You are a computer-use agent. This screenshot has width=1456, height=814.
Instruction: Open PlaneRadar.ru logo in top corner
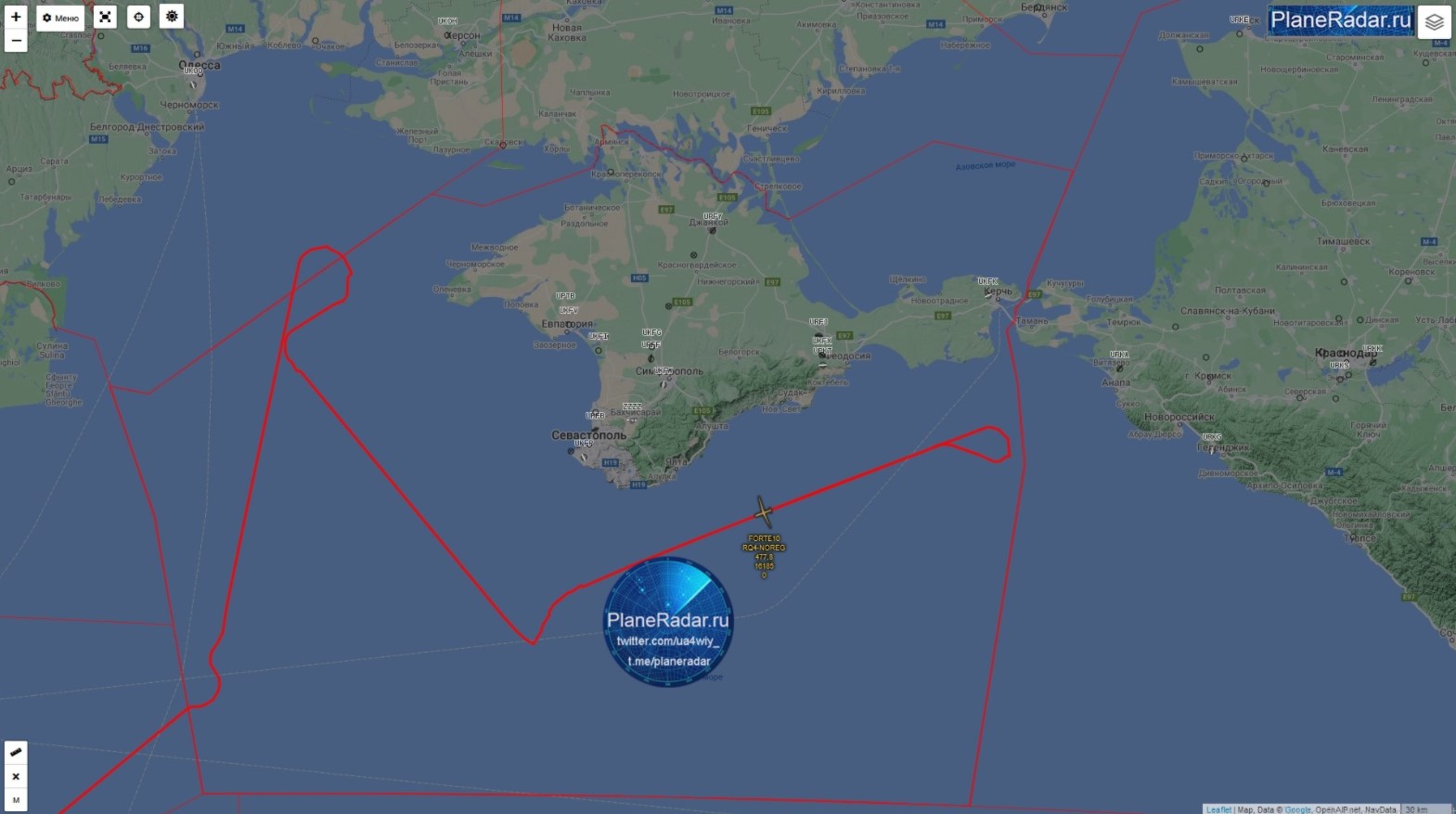[x=1341, y=19]
